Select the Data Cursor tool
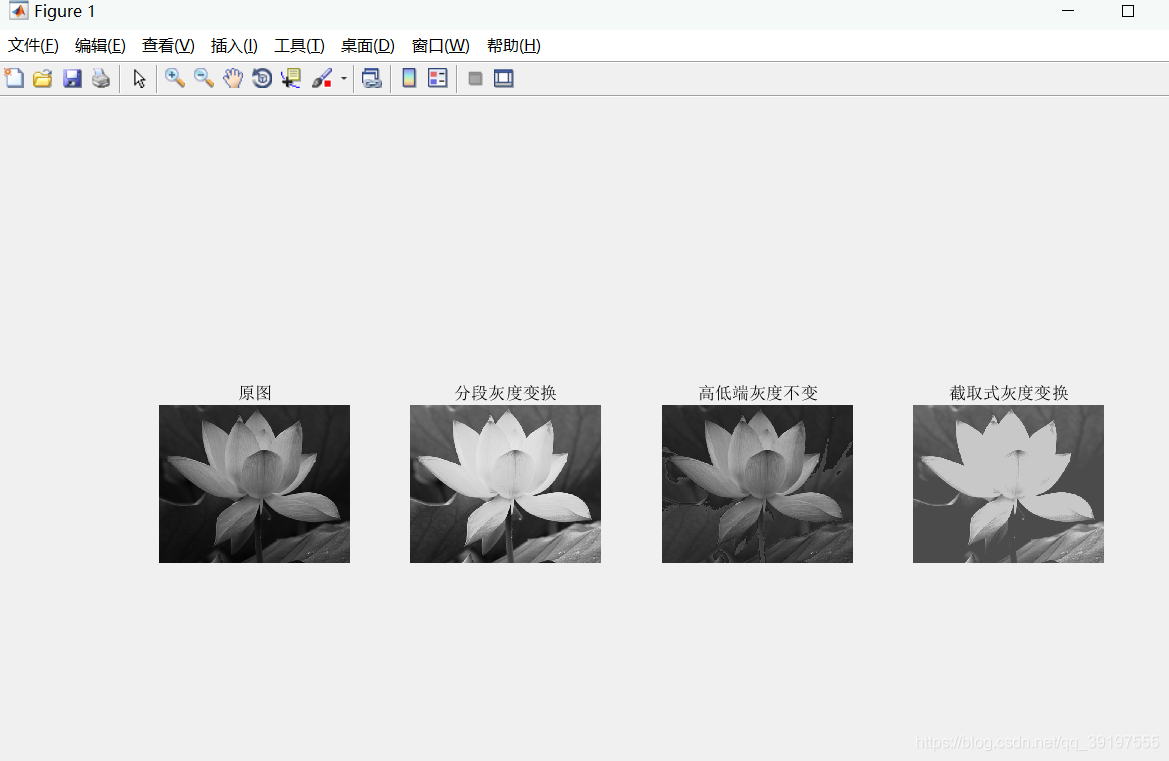1169x761 pixels. click(291, 78)
